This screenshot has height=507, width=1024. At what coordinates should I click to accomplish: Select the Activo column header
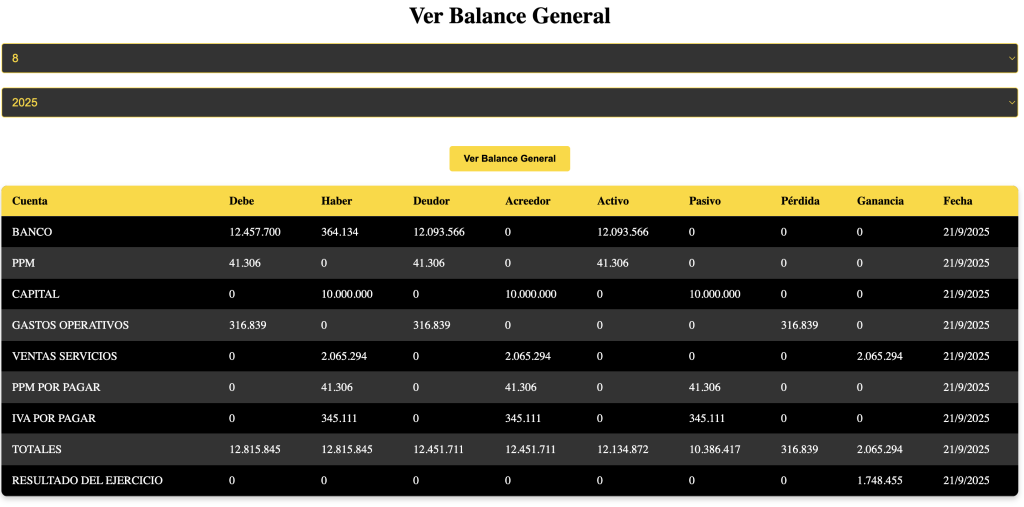tap(613, 201)
